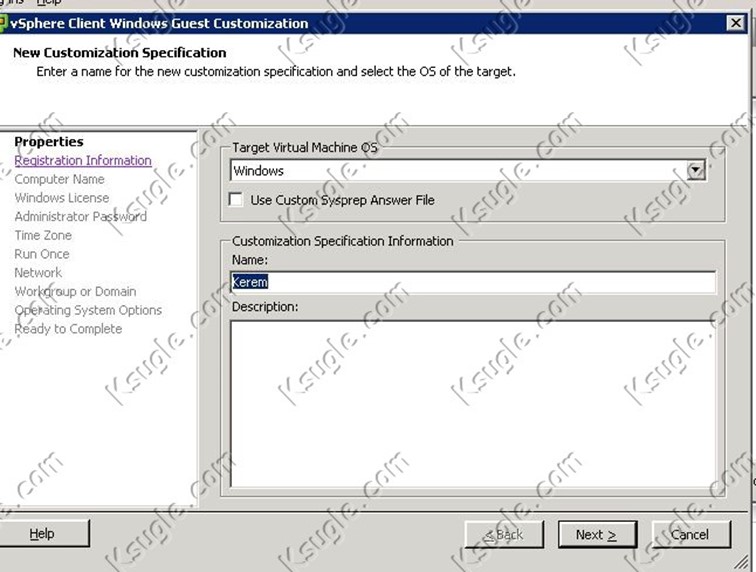Click the Back button
756x572 pixels.
(x=504, y=534)
